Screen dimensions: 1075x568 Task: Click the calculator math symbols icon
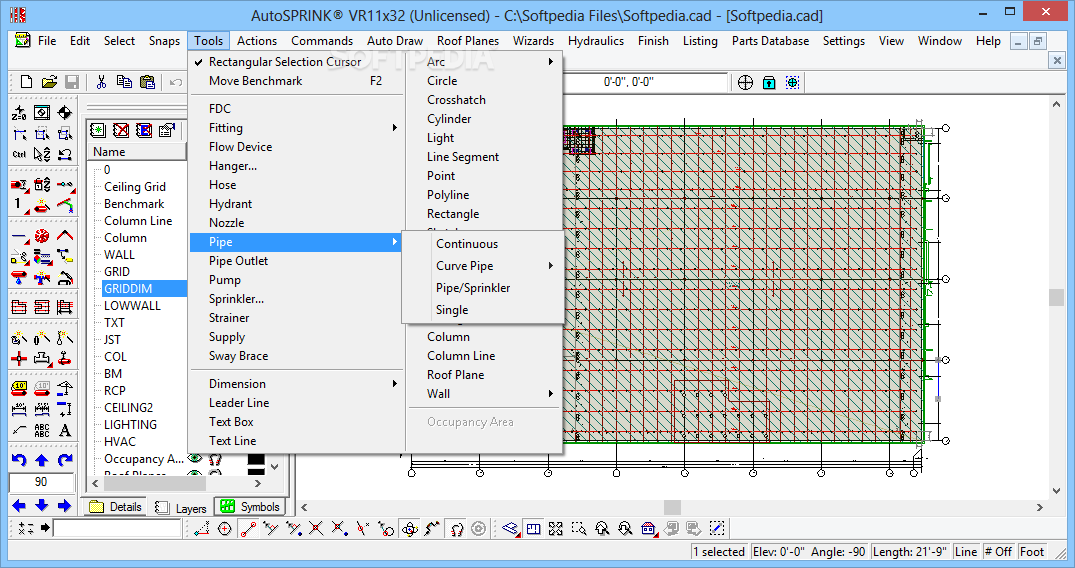pos(25,528)
